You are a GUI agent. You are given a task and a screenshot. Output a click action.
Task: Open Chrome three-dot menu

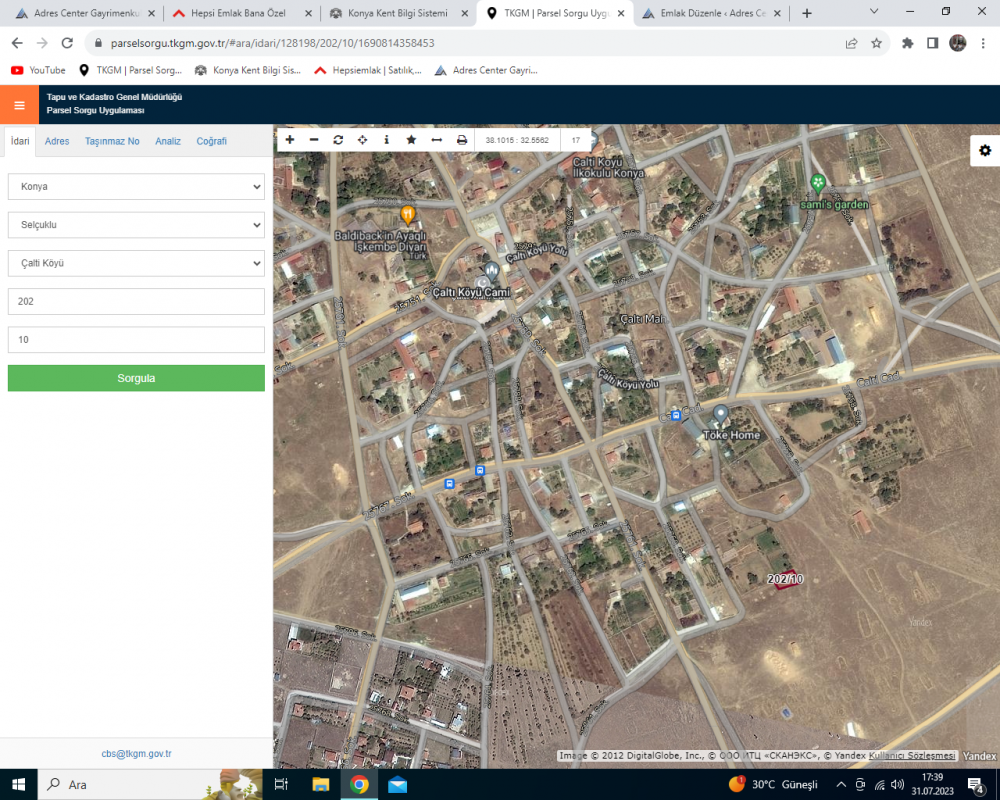click(983, 43)
